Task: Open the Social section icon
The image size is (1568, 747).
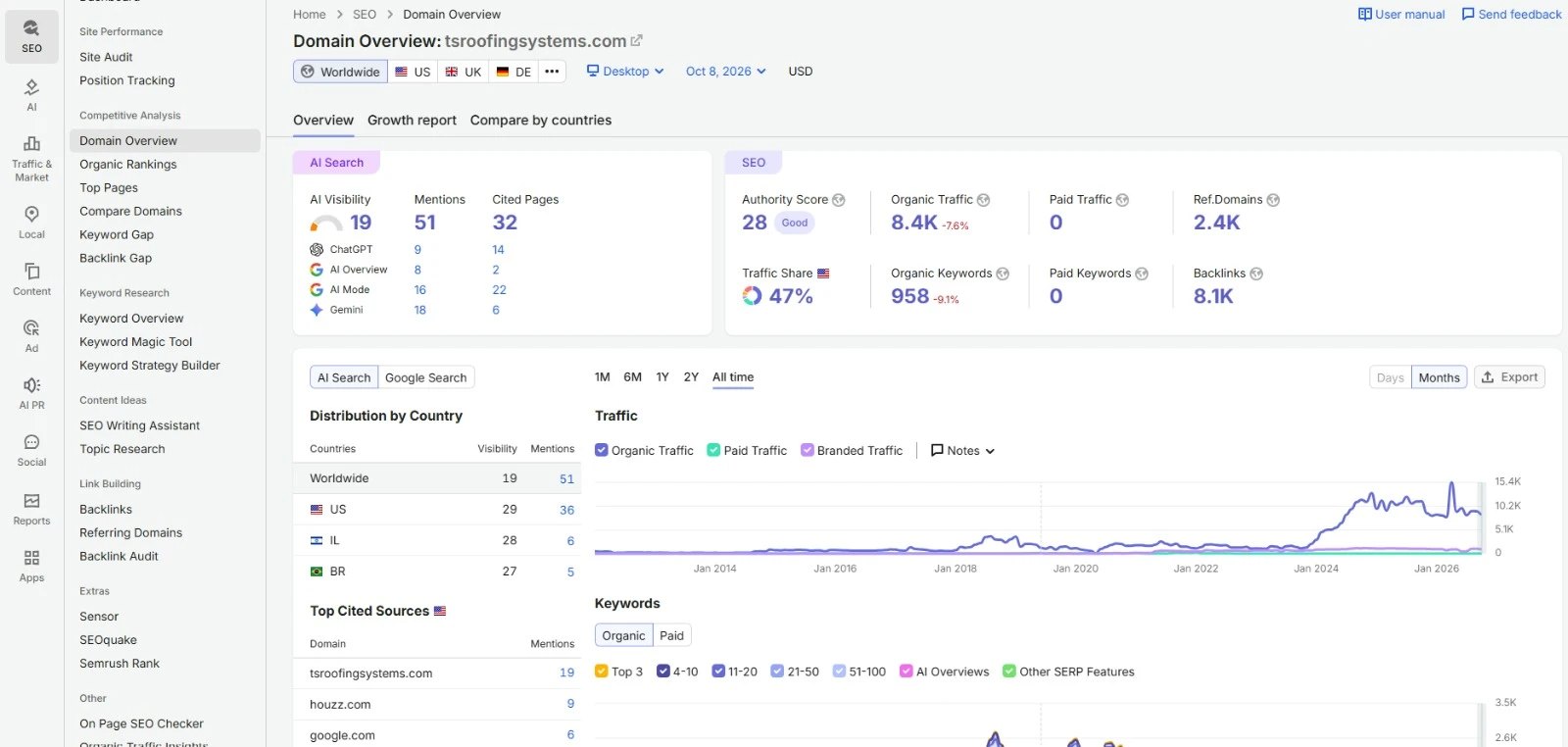Action: 31,442
